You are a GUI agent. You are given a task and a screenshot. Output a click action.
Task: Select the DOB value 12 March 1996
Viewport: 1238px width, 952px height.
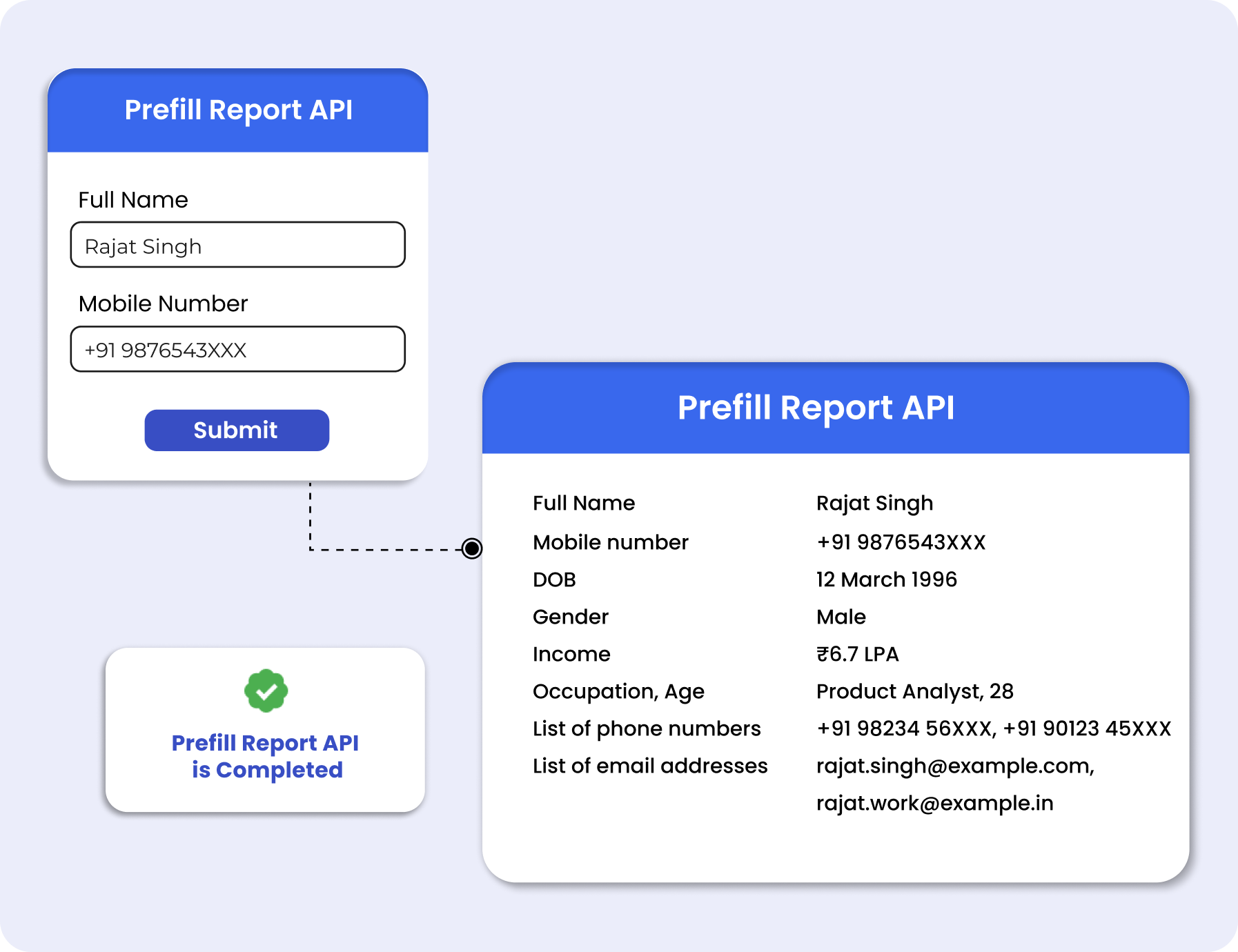[886, 579]
